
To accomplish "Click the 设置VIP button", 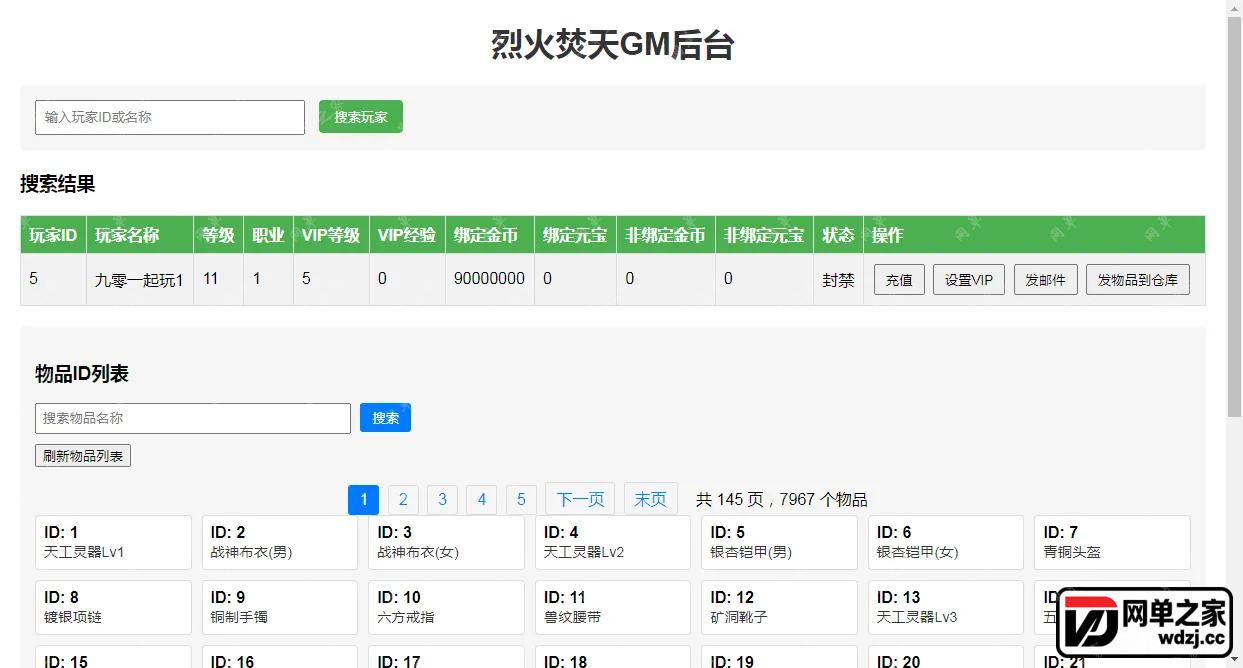I will click(969, 280).
